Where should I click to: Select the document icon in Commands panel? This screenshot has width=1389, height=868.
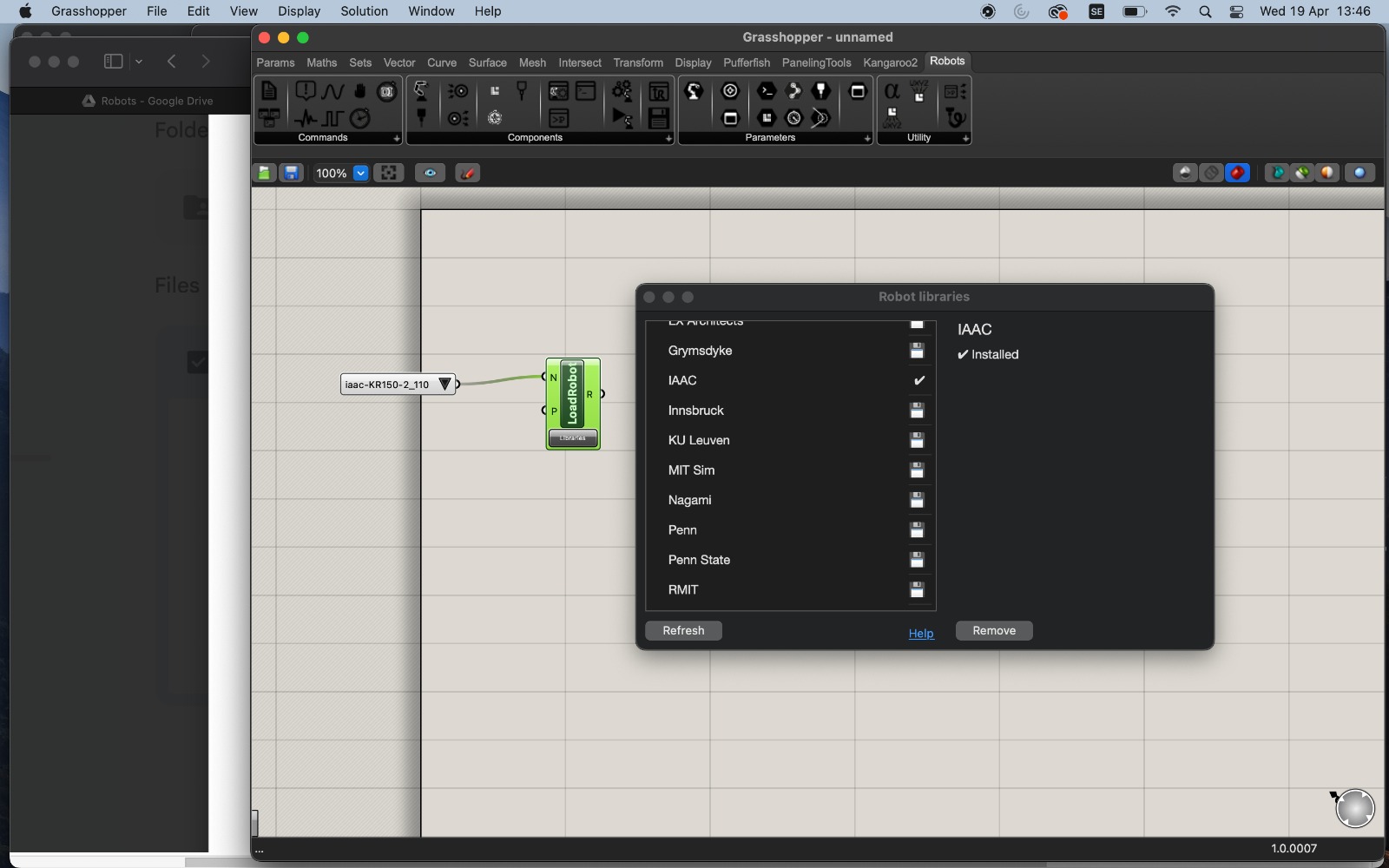269,90
